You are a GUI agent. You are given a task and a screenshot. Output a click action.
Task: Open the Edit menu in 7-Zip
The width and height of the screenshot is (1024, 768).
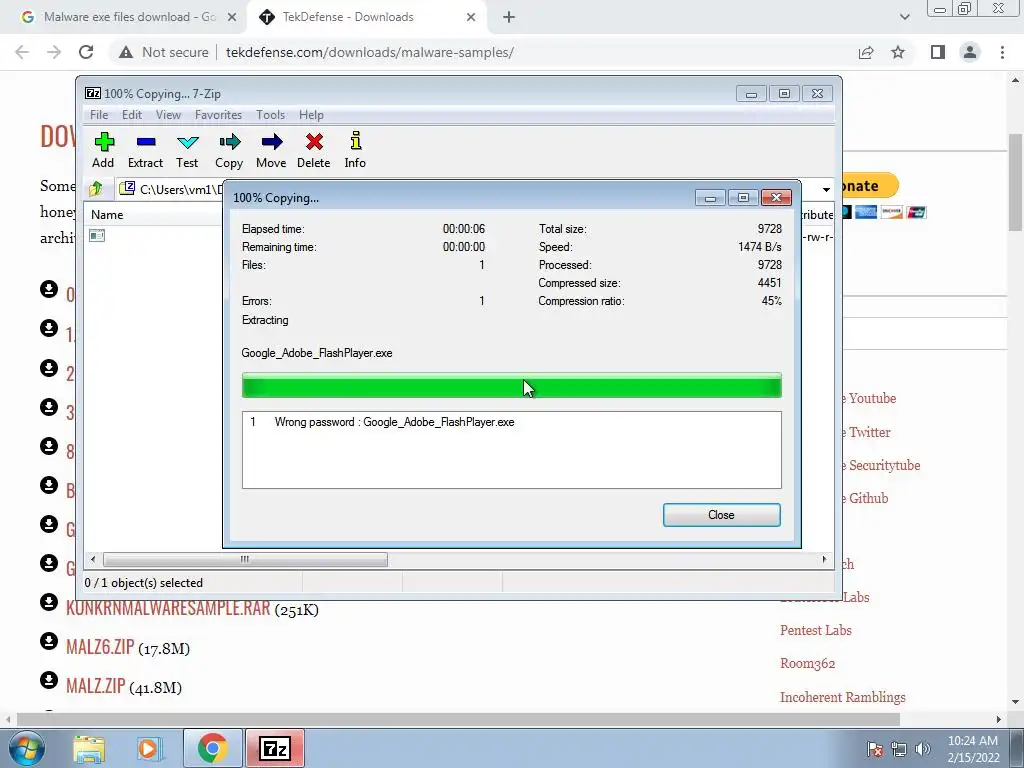coord(132,115)
